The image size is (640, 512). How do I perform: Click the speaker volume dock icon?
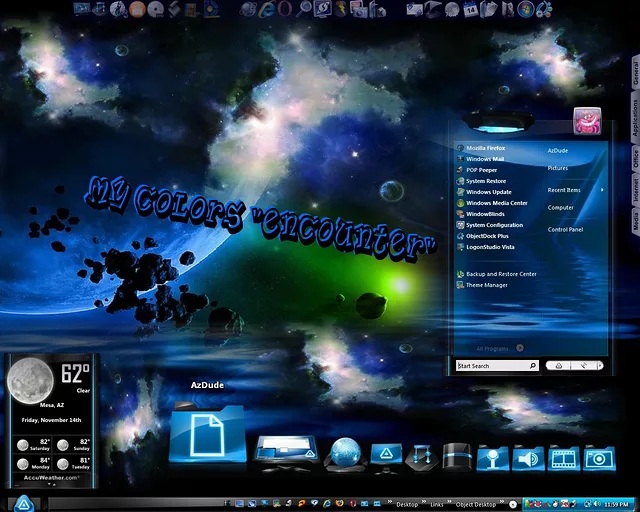coord(528,458)
